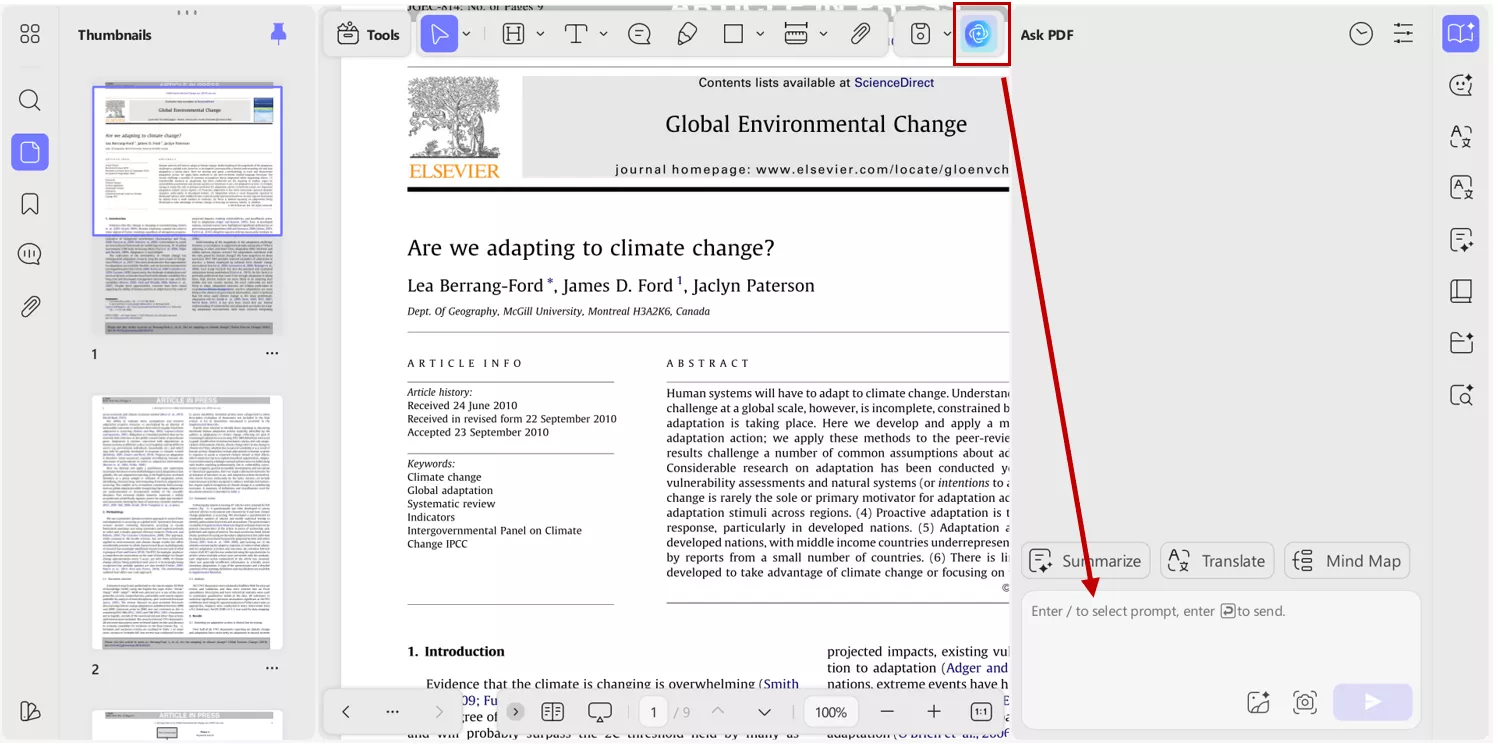Click the screenshot camera icon in chat
This screenshot has width=1496, height=744.
point(1305,702)
